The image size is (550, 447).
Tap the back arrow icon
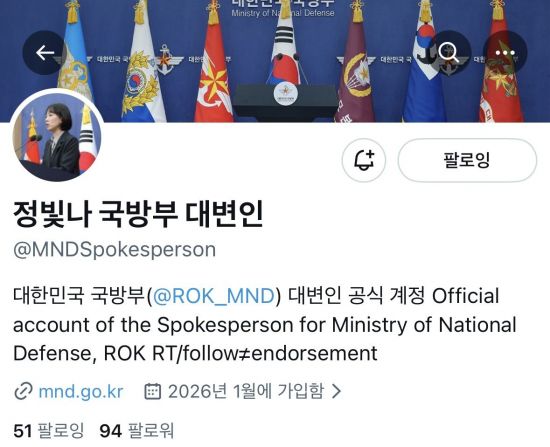coord(45,53)
